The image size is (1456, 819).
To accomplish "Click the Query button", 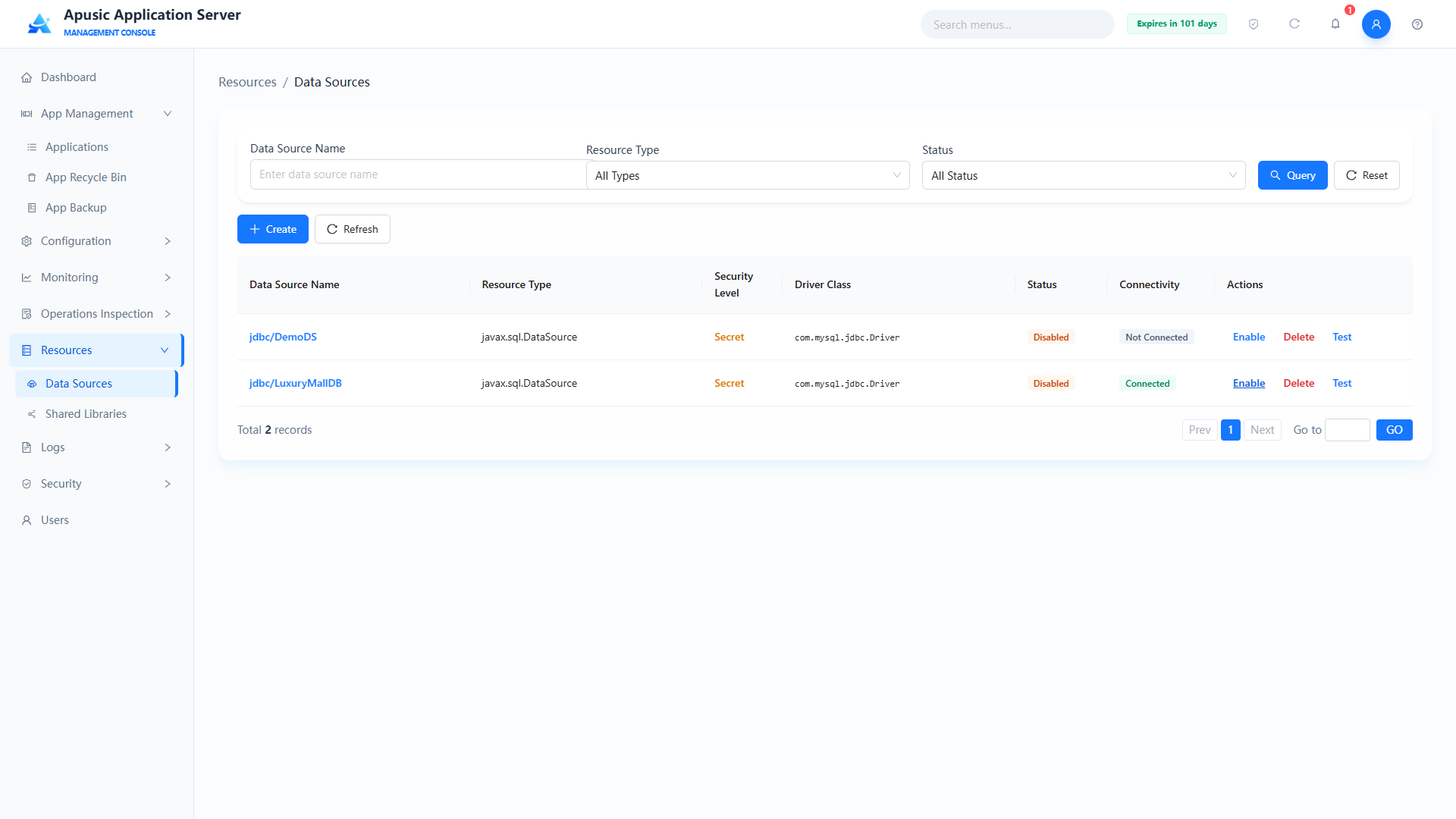I will pyautogui.click(x=1292, y=175).
